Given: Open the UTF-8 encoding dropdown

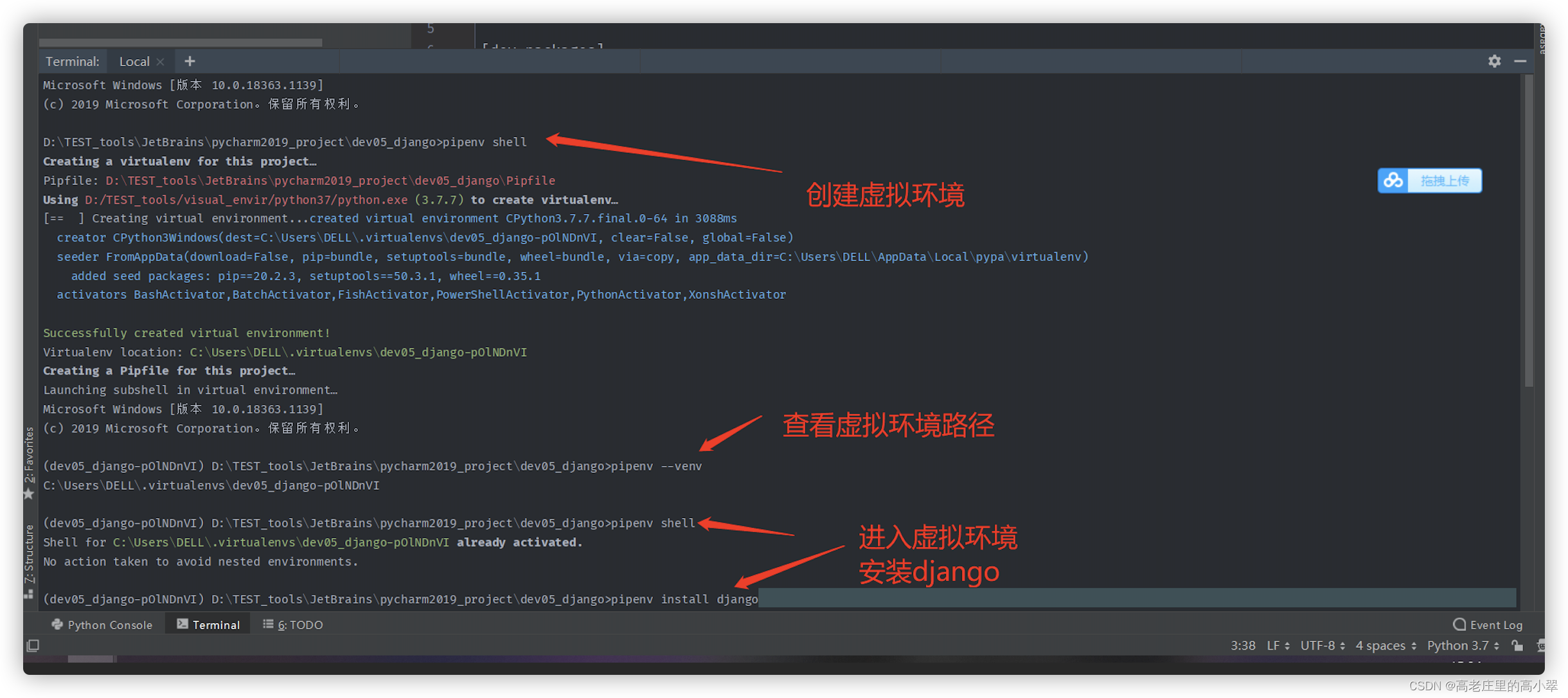Looking at the screenshot, I should 1322,645.
